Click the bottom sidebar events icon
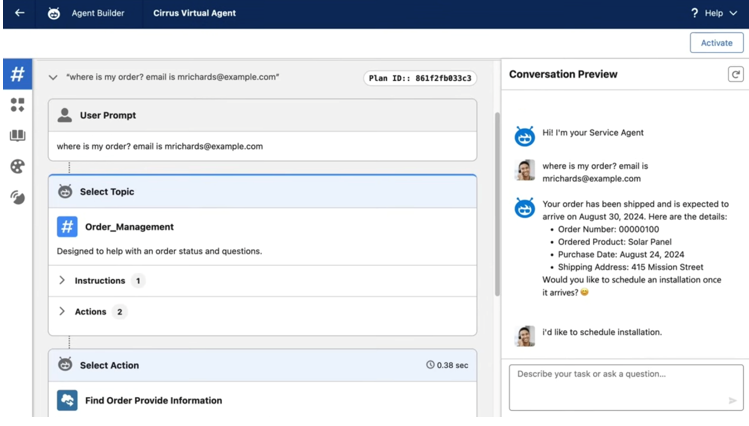 tap(17, 198)
